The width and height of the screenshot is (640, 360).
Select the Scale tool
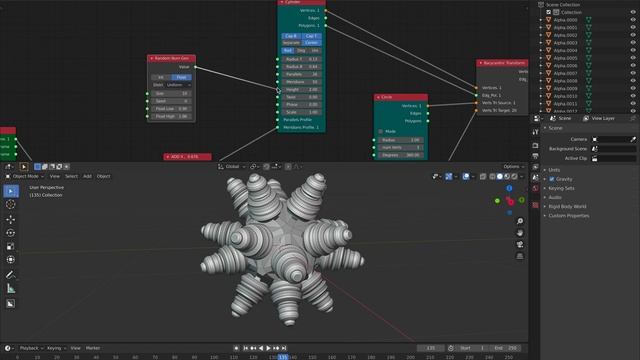click(11, 246)
